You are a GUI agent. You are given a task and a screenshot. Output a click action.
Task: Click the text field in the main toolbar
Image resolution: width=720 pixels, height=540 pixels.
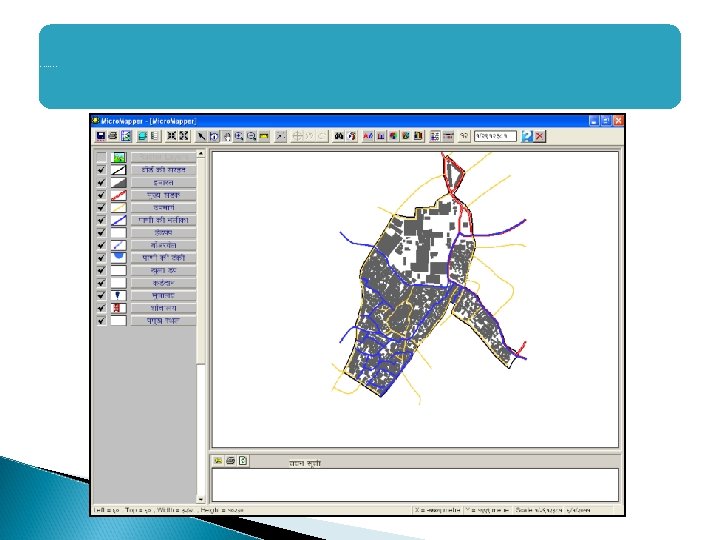point(495,136)
